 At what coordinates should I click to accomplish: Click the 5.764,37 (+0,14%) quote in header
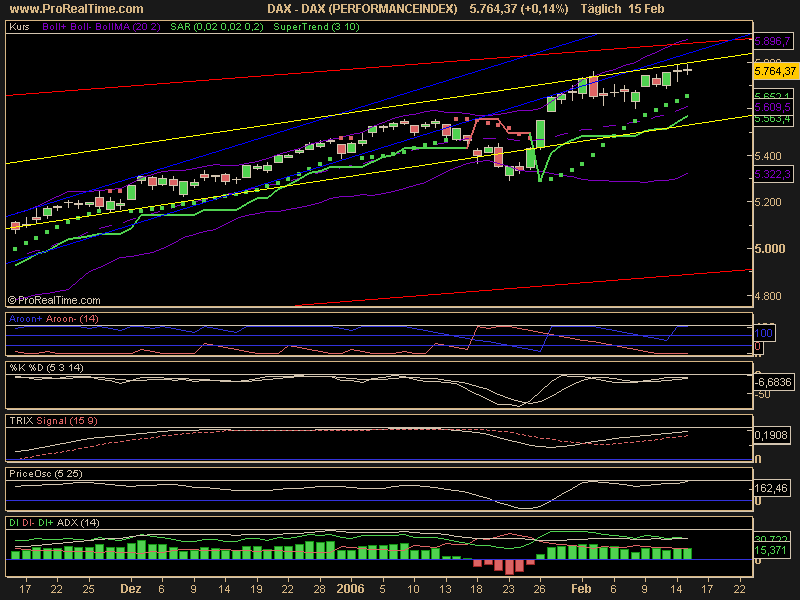click(x=519, y=9)
